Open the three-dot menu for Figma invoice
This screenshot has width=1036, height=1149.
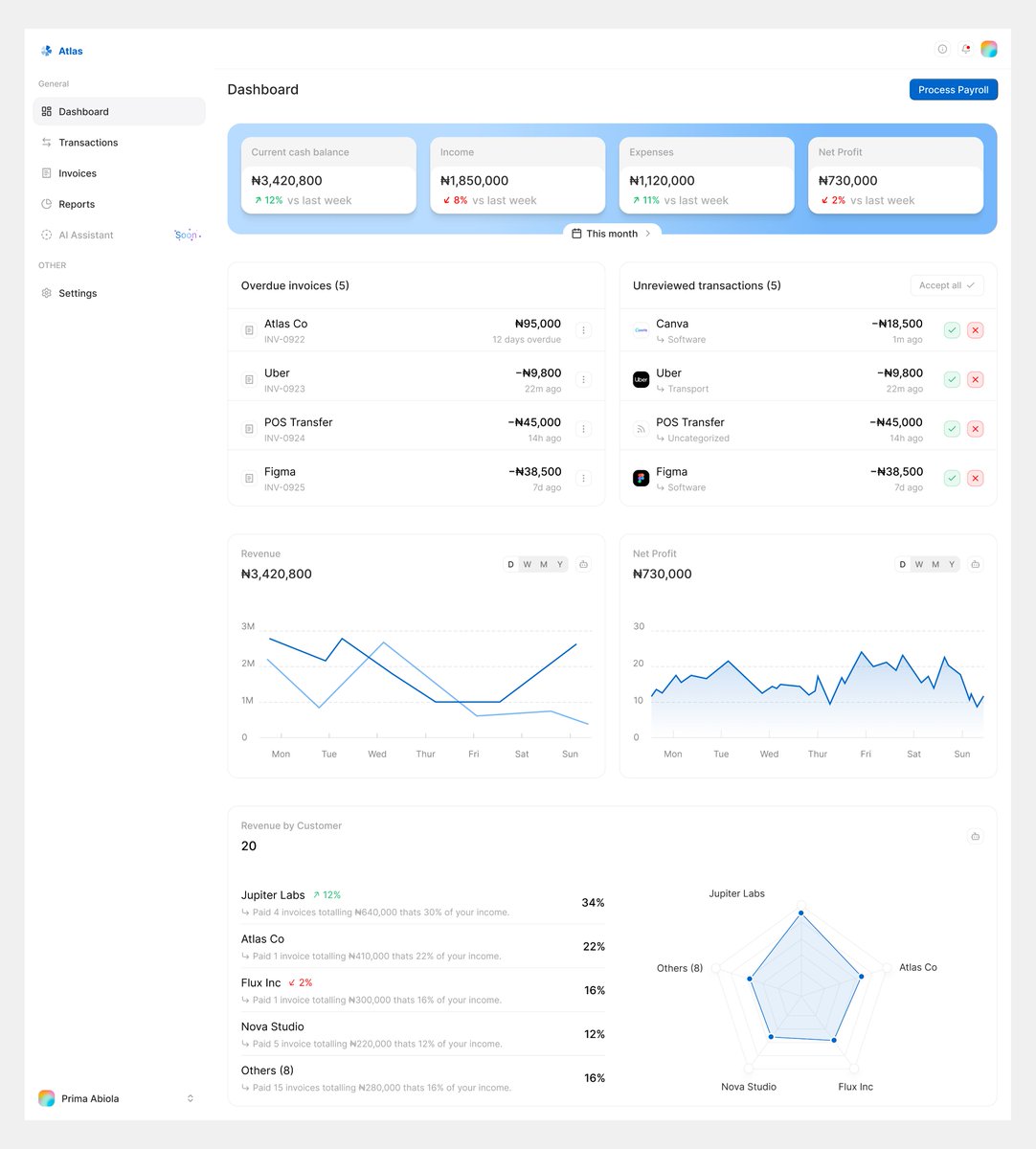pyautogui.click(x=584, y=478)
